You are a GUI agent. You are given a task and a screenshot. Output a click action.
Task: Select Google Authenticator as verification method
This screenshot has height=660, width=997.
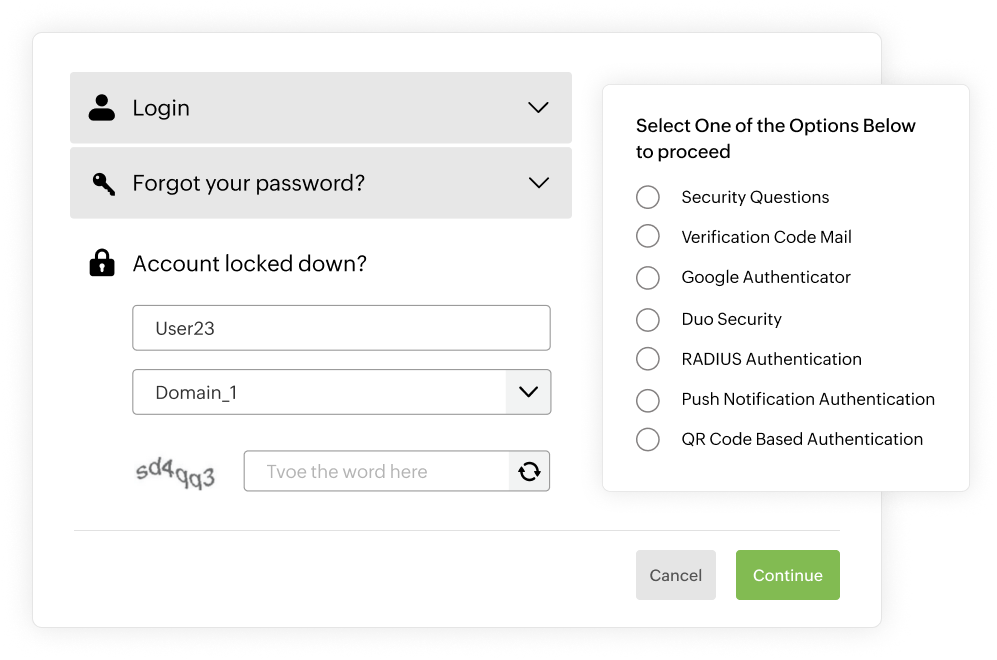647,277
